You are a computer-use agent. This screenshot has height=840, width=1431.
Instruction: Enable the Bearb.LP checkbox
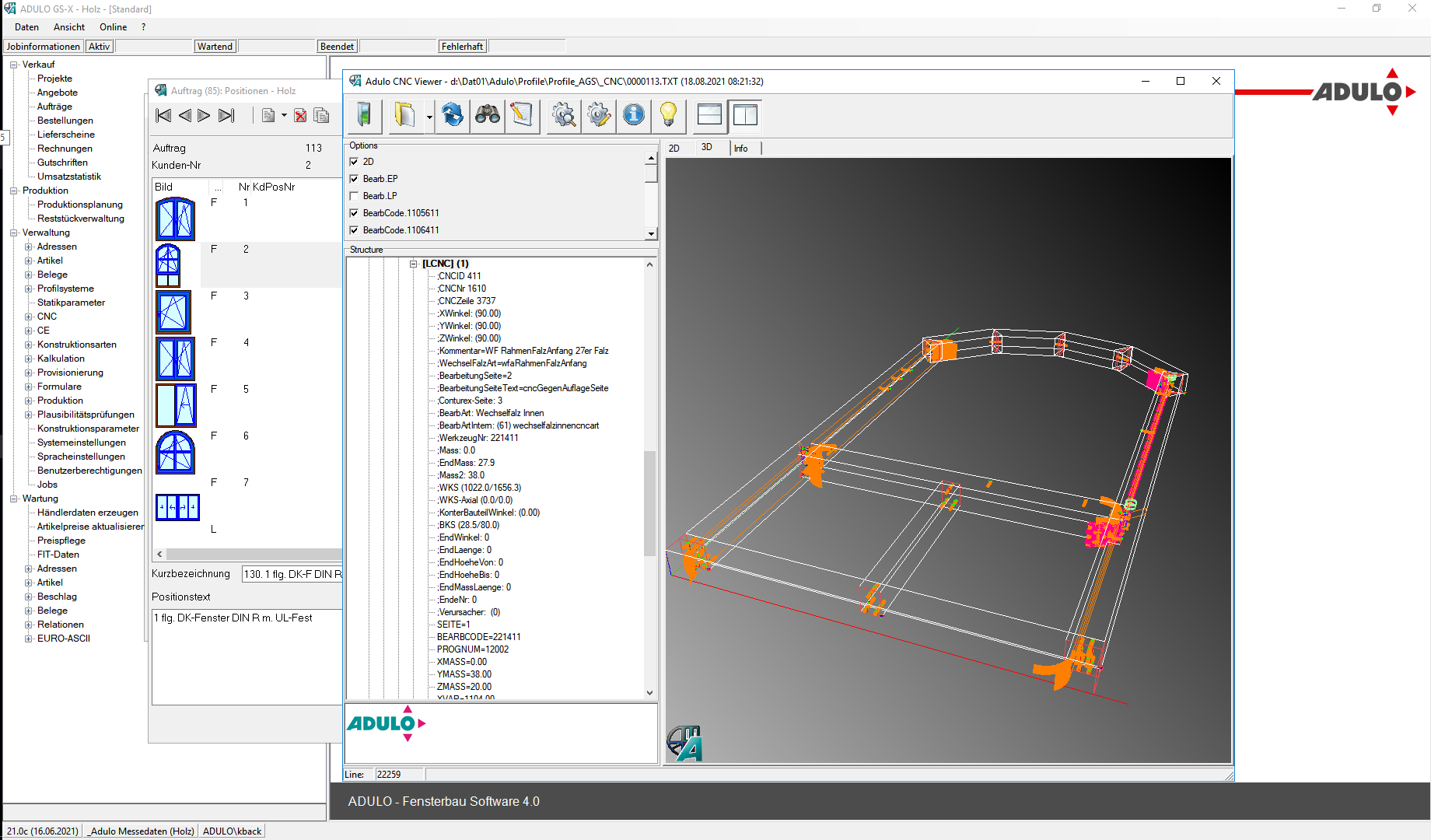point(354,196)
